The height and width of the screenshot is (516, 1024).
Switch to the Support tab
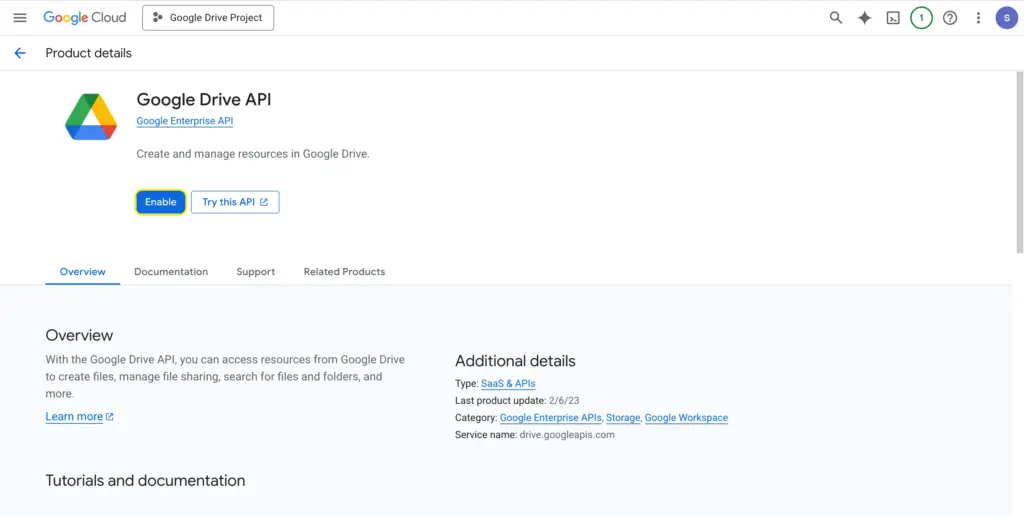pos(255,272)
